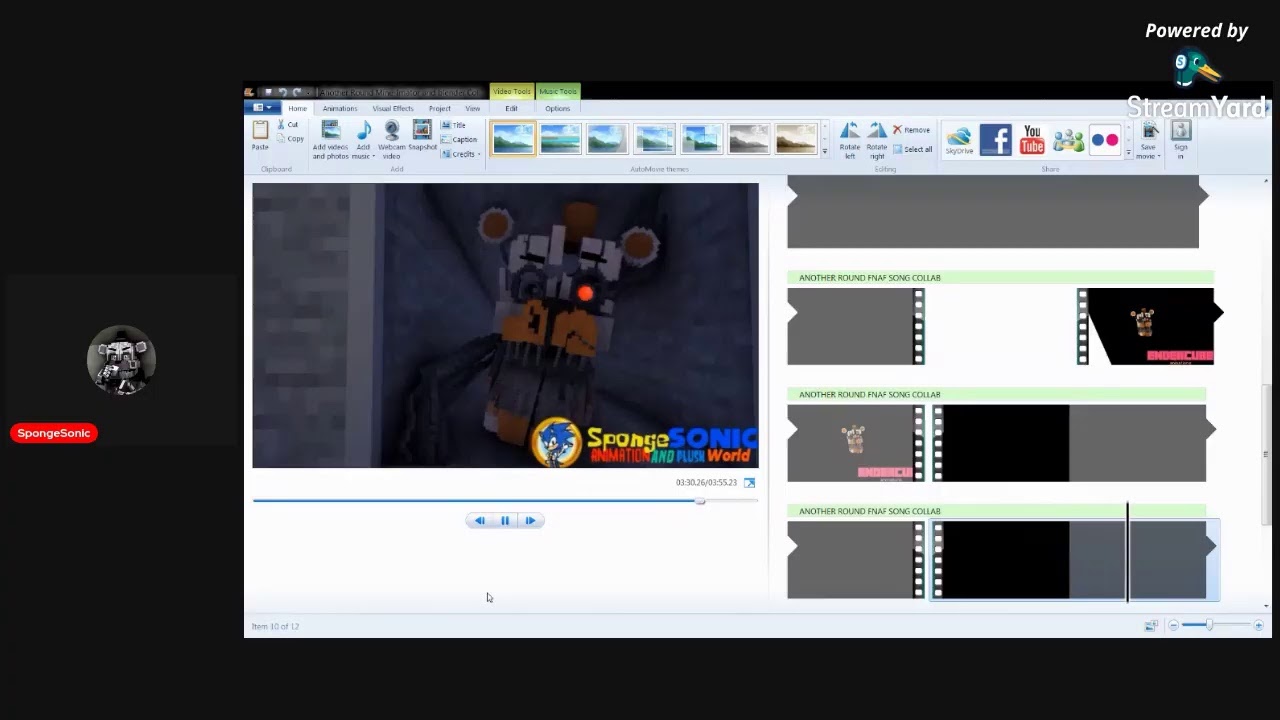Image resolution: width=1280 pixels, height=720 pixels.
Task: Click the Add music note icon
Action: [x=364, y=130]
